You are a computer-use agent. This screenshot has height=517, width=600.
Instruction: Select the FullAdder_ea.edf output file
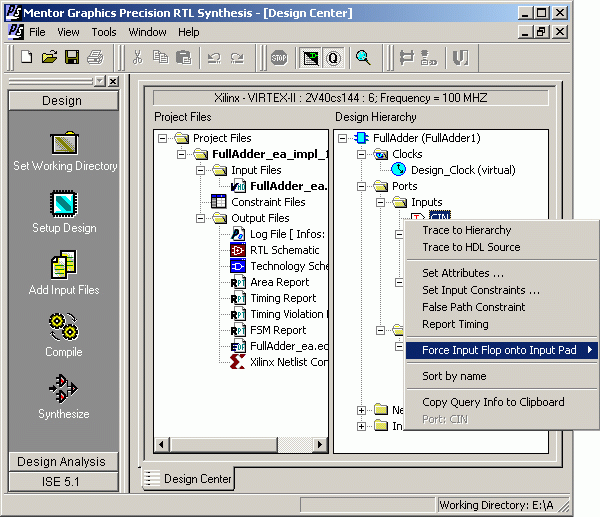pos(289,346)
